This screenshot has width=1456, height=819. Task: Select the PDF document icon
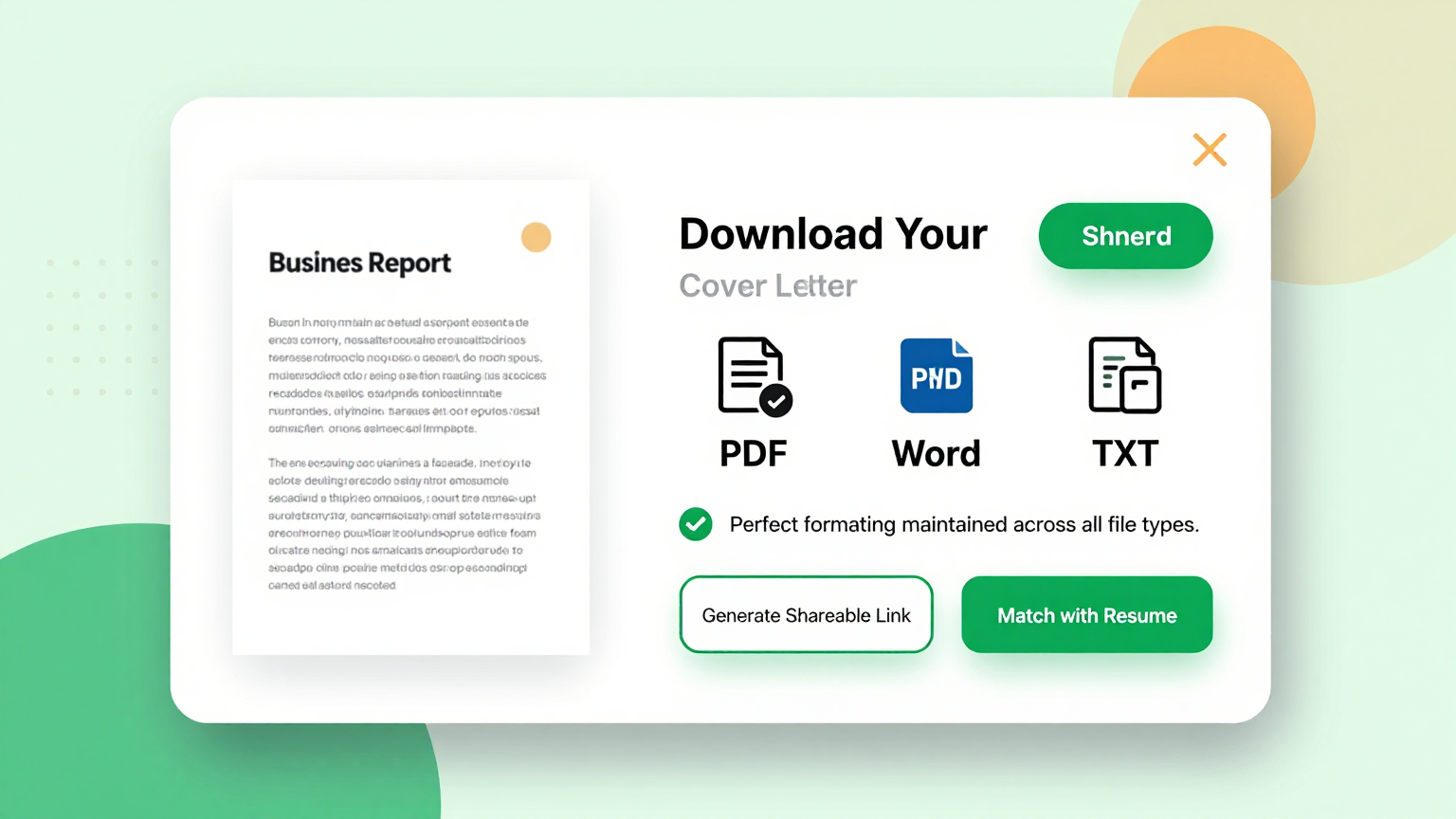click(755, 376)
